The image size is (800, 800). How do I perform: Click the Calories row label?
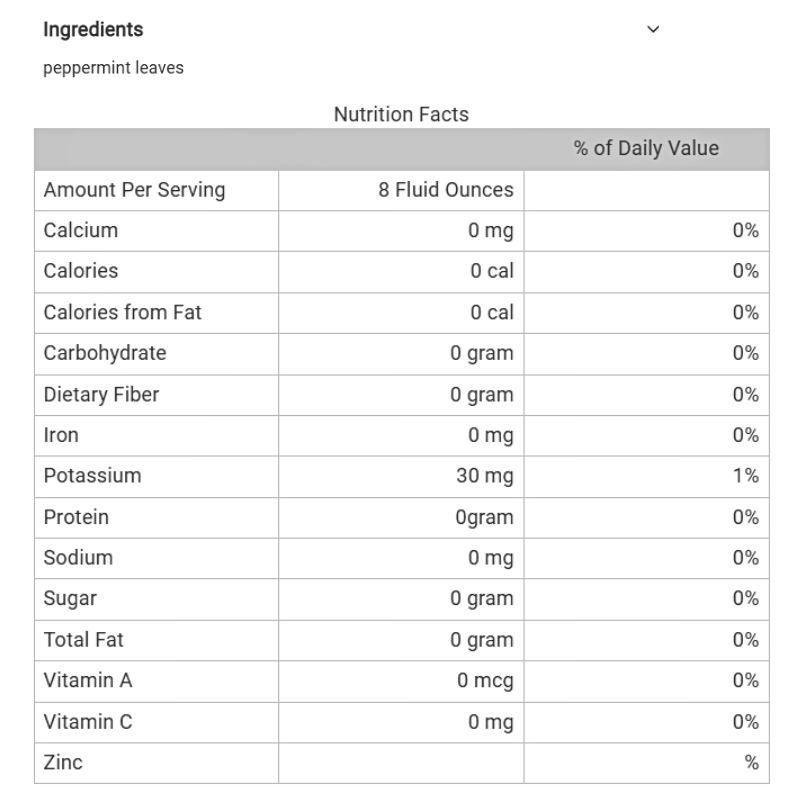pyautogui.click(x=81, y=271)
